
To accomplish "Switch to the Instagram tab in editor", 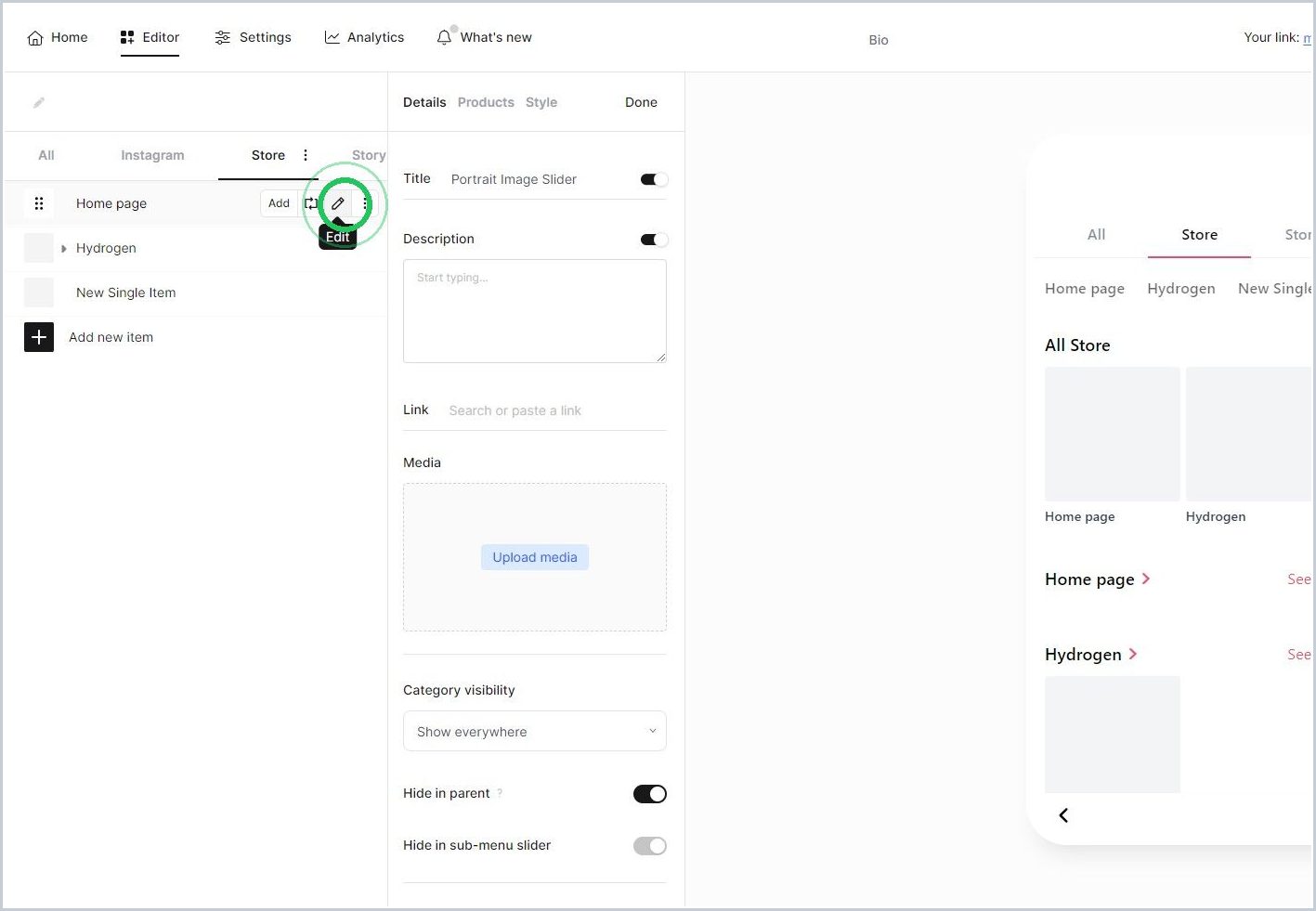I will click(x=152, y=155).
